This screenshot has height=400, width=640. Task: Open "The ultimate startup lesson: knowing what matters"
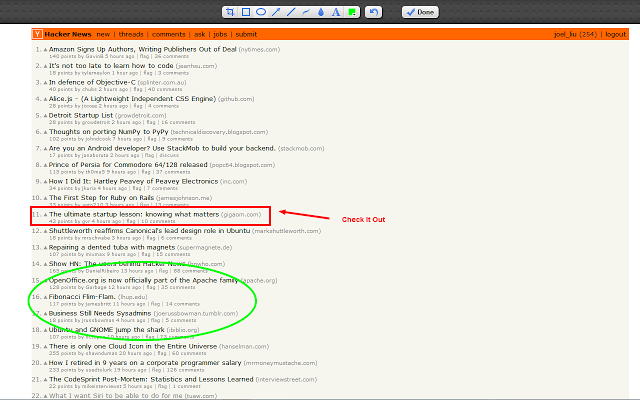134,214
